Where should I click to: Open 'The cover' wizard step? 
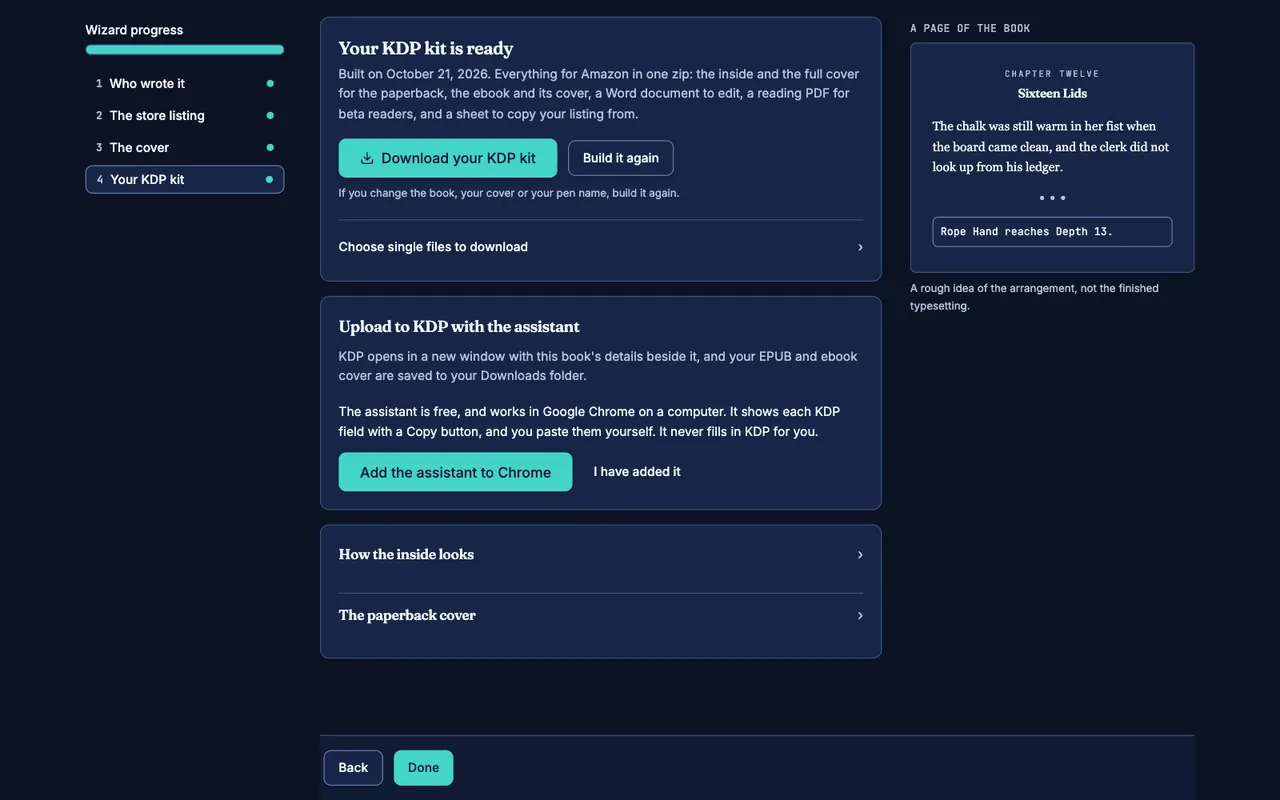click(x=185, y=147)
